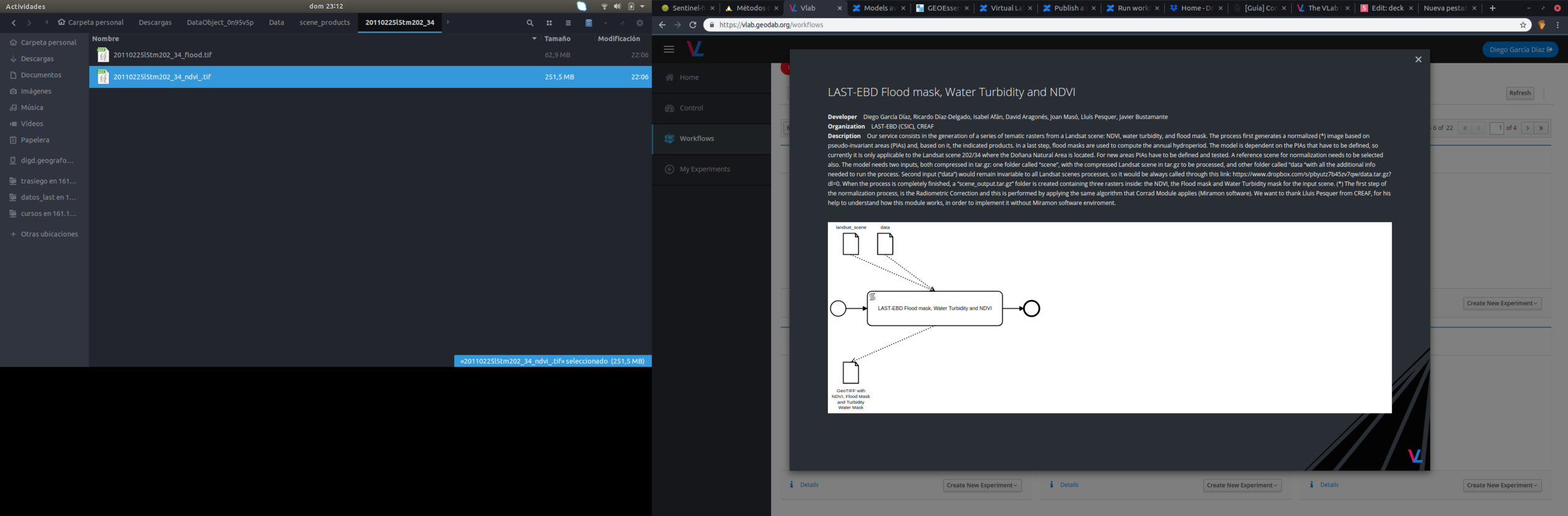This screenshot has width=1568, height=516.
Task: Open bottom-right Create New Experiment dropdown
Action: (x=1502, y=485)
